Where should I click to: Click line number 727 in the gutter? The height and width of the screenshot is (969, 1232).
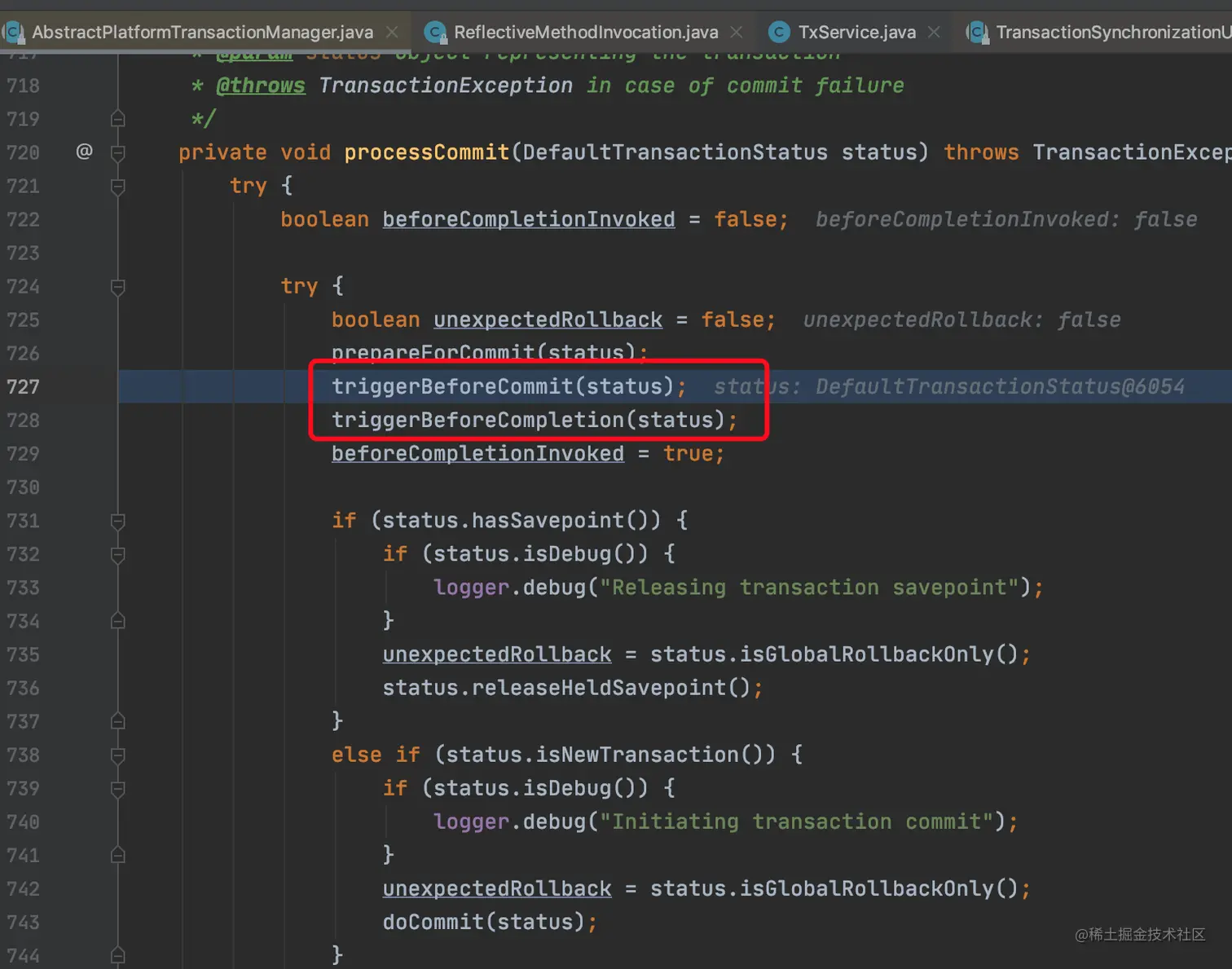pos(23,386)
